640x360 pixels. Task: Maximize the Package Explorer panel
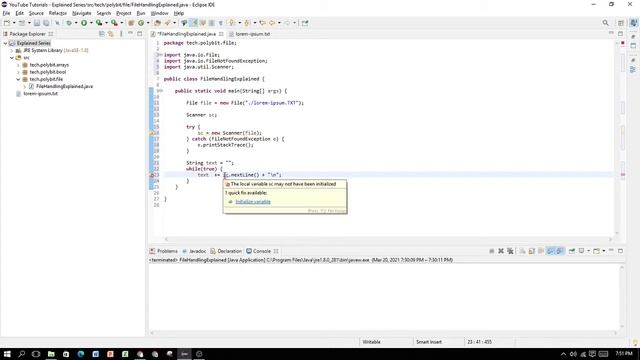[140, 33]
